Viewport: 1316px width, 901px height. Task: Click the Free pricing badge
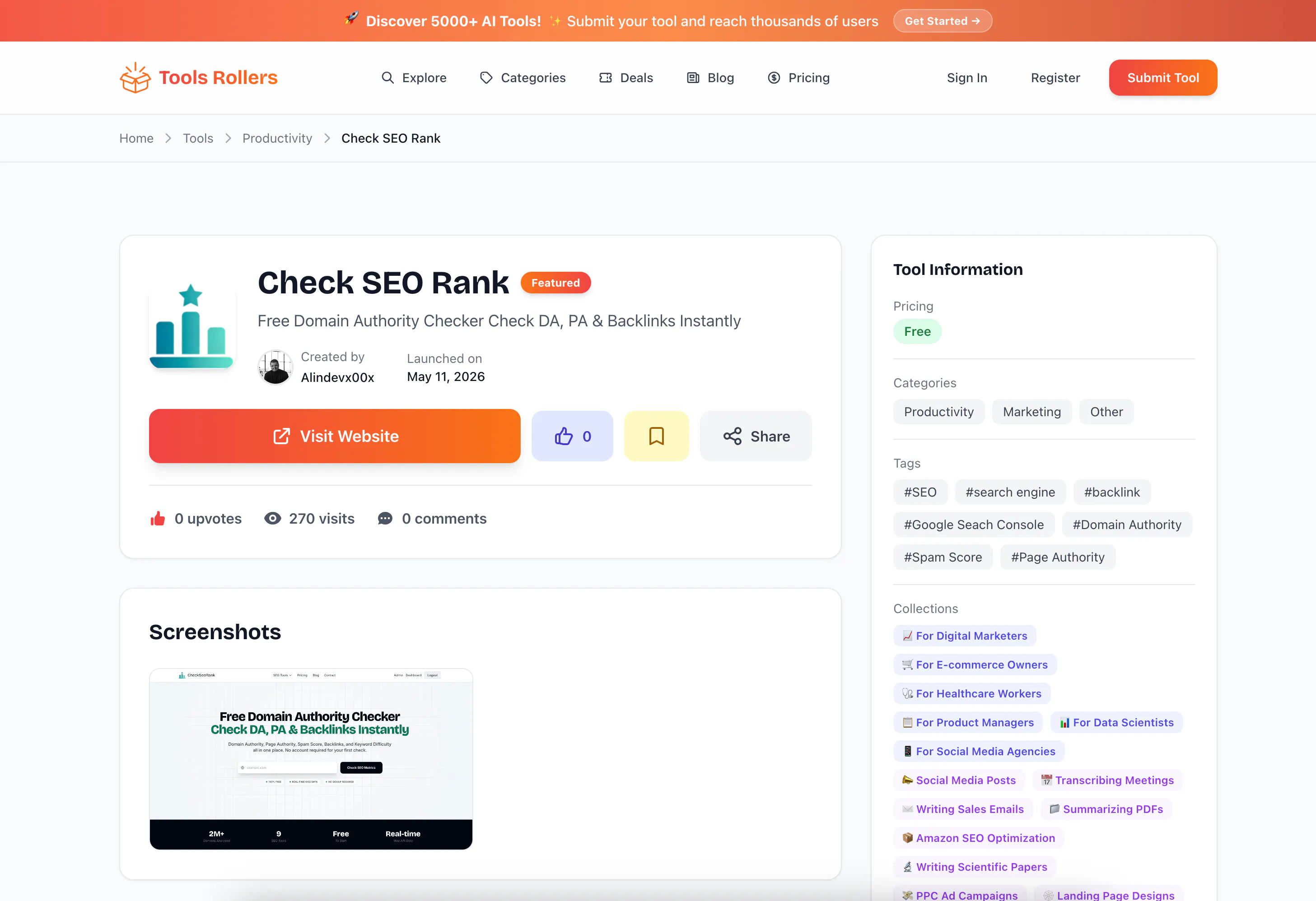(x=917, y=332)
